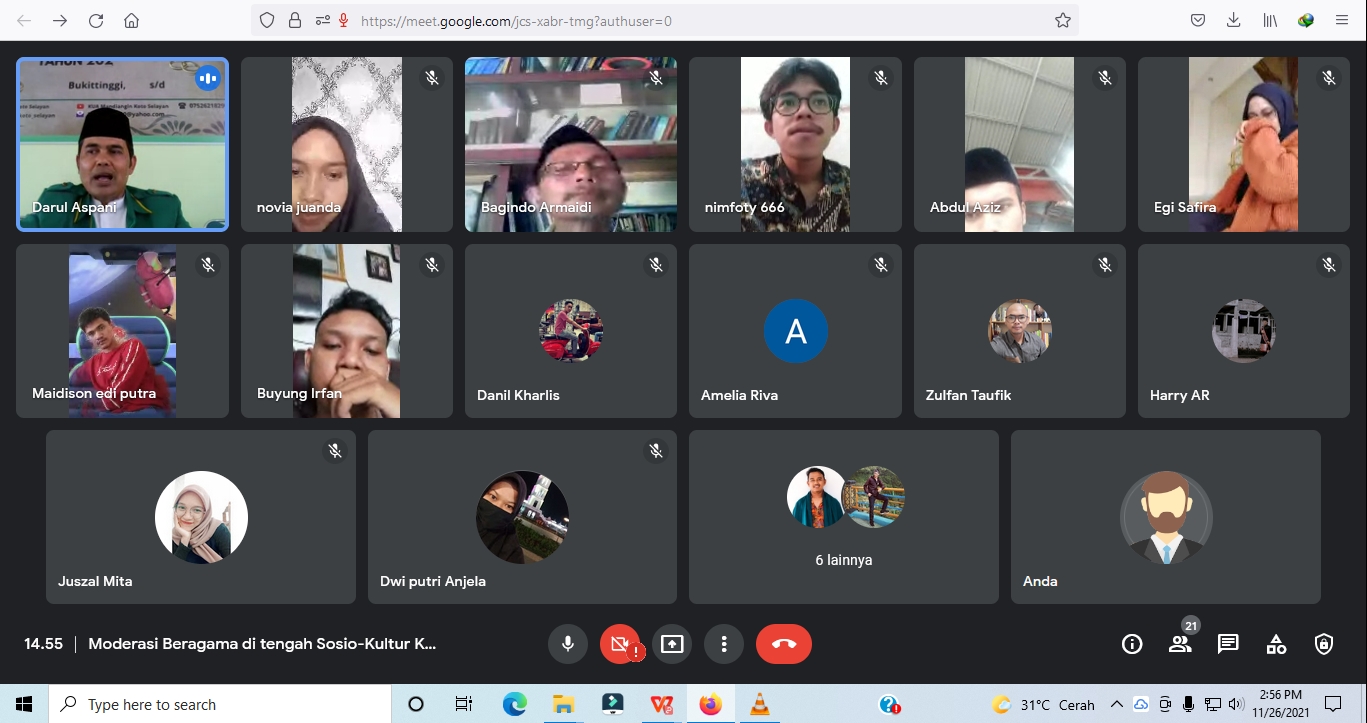Mute the microphone in the call bar
1367x723 pixels.
pyautogui.click(x=568, y=644)
